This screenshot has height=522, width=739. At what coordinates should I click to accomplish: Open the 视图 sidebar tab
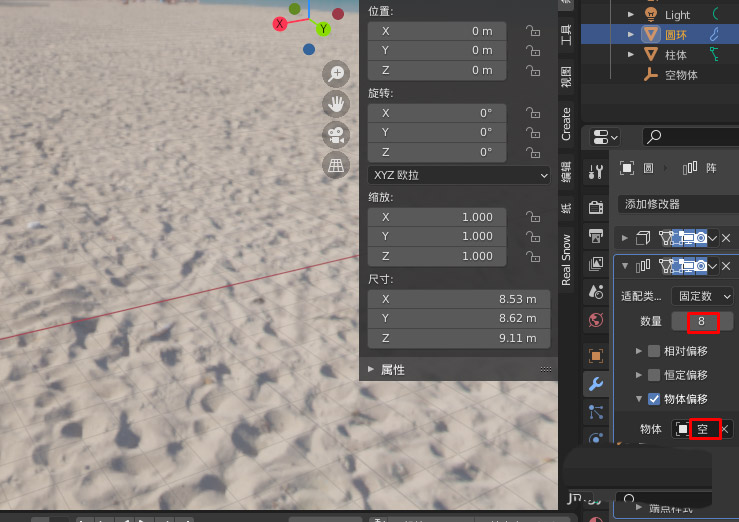click(x=566, y=77)
